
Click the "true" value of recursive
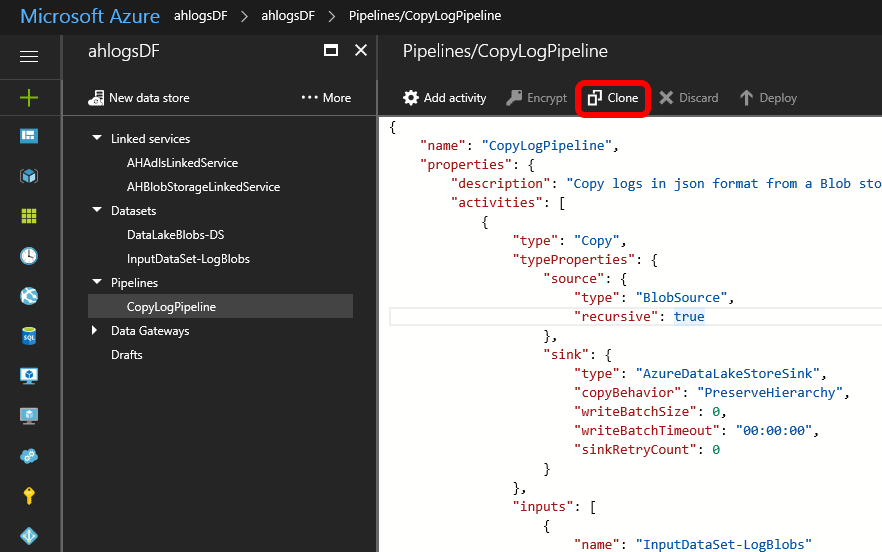click(x=689, y=317)
